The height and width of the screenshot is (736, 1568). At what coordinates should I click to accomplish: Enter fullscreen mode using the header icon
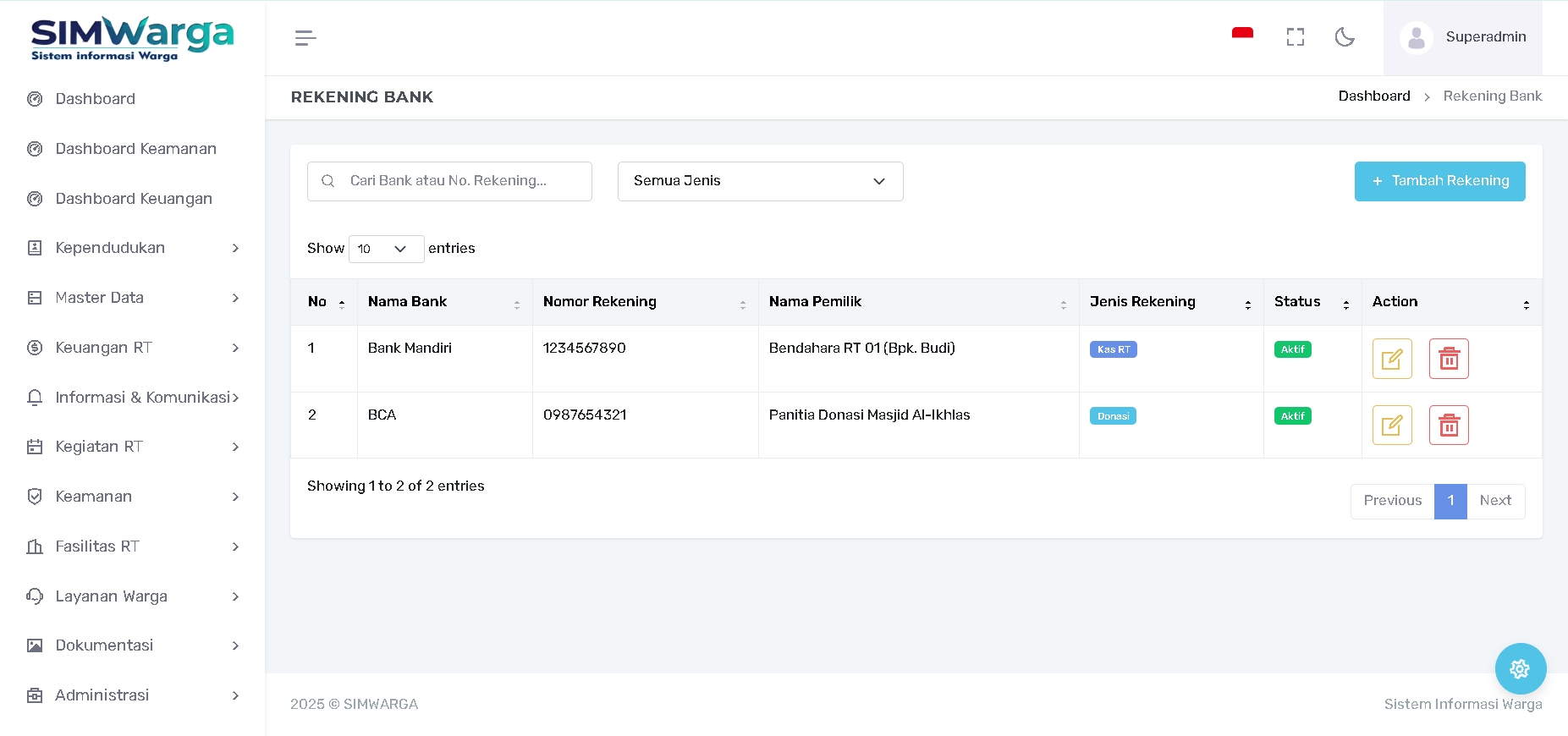coord(1295,37)
